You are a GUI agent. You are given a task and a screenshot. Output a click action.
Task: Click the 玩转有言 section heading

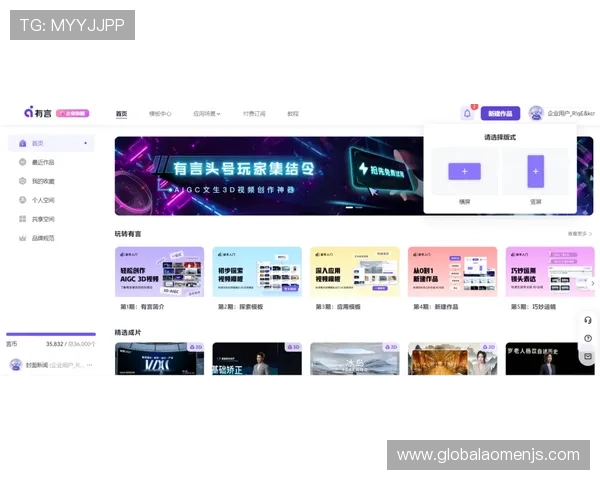pos(128,234)
